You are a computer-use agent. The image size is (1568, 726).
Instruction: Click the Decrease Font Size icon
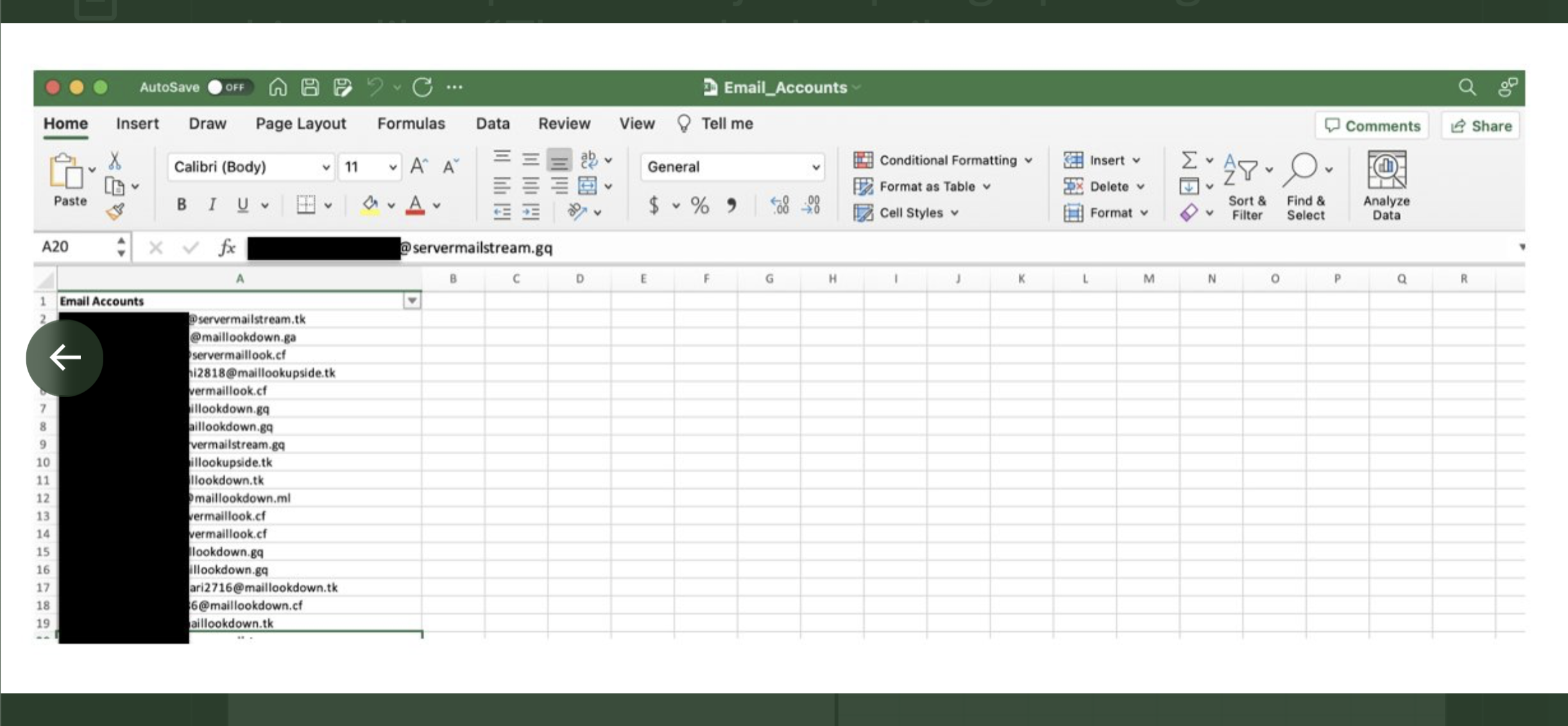[x=450, y=167]
